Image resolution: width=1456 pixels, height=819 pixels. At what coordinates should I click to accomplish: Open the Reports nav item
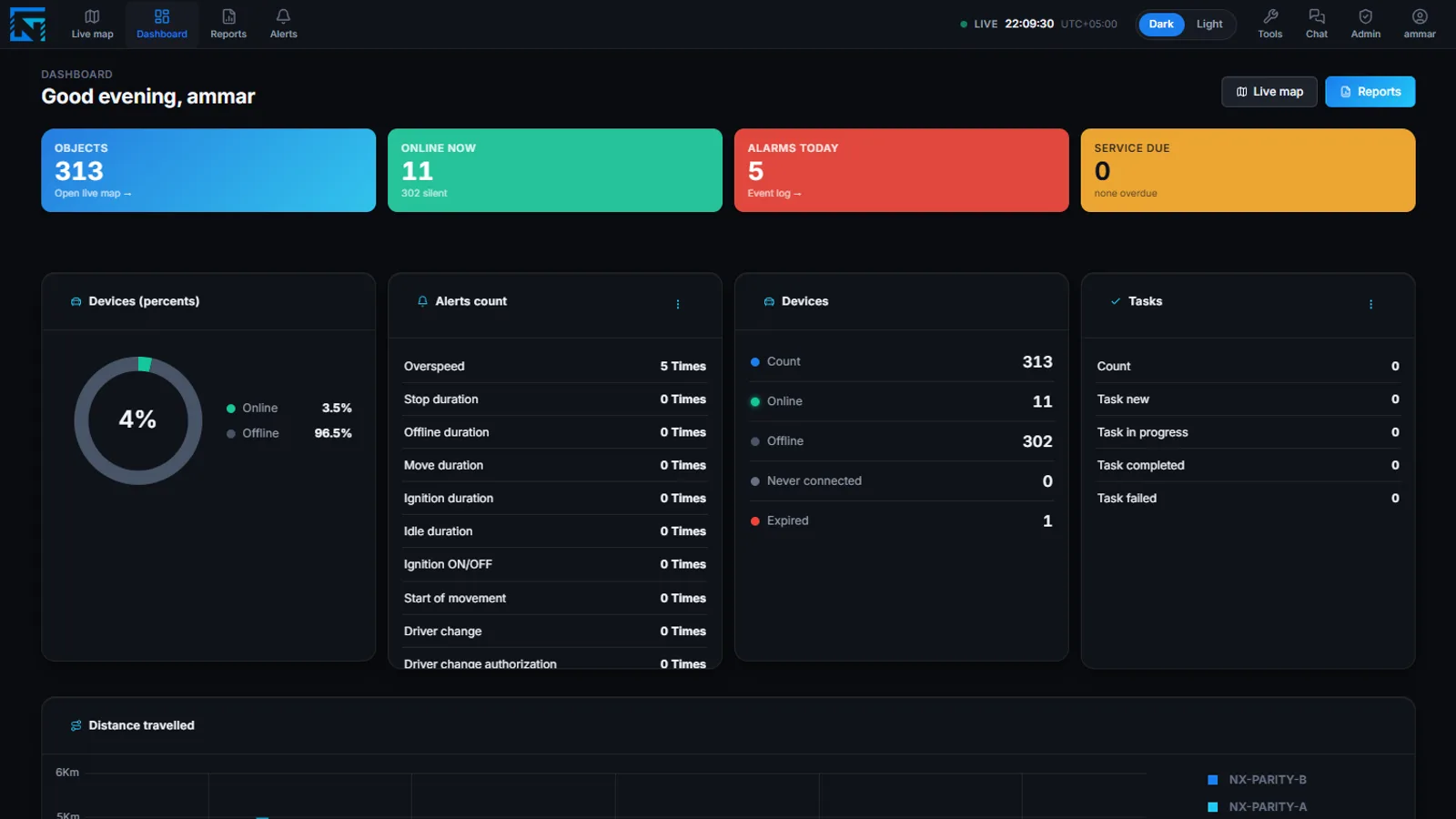click(x=228, y=25)
